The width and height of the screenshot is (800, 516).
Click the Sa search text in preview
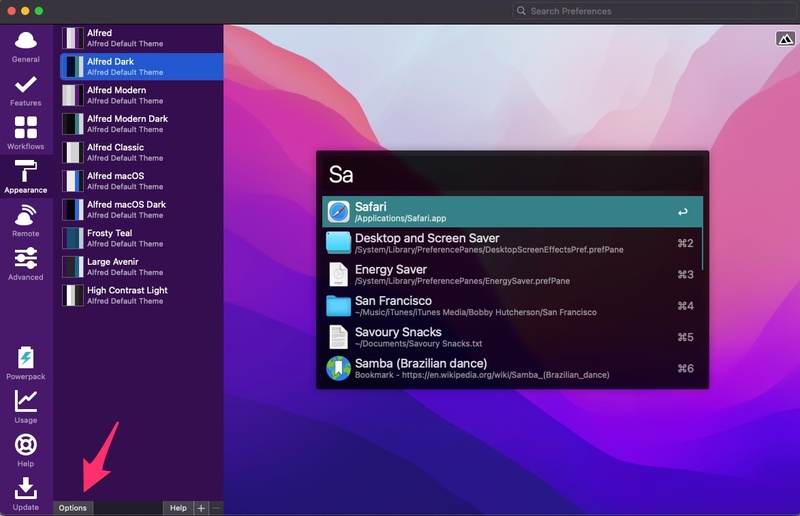tap(341, 175)
